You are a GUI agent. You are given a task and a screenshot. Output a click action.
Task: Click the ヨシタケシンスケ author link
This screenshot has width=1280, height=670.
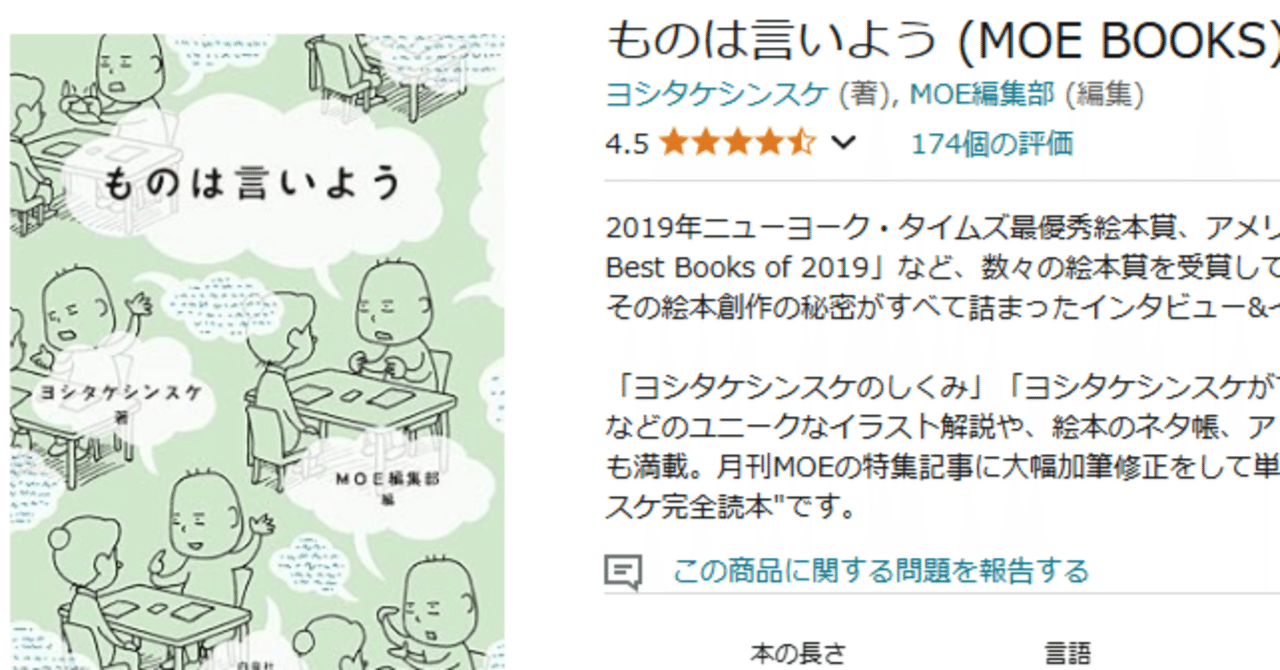click(x=718, y=94)
